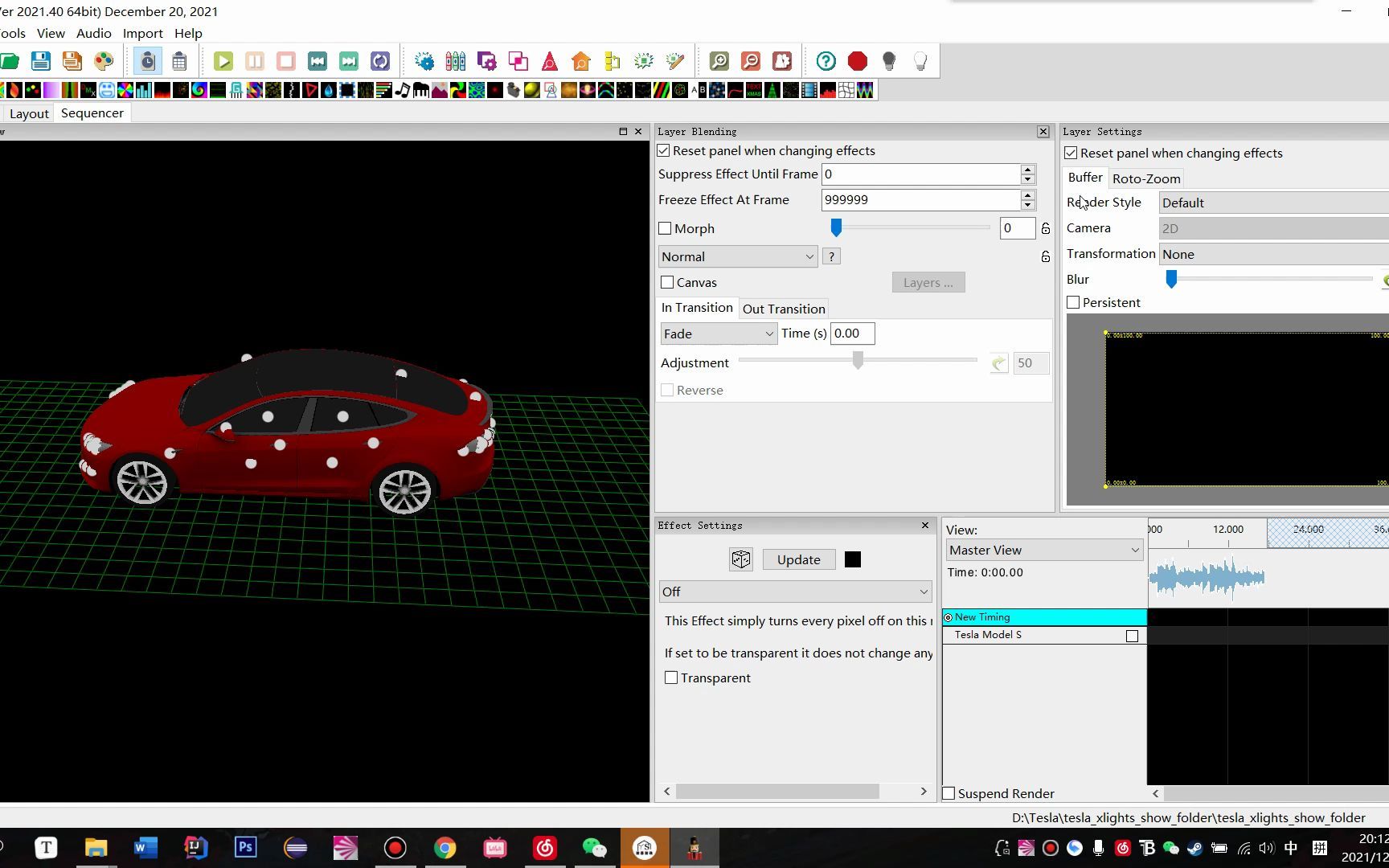The height and width of the screenshot is (868, 1389).
Task: Enable the Morph checkbox
Action: [665, 229]
